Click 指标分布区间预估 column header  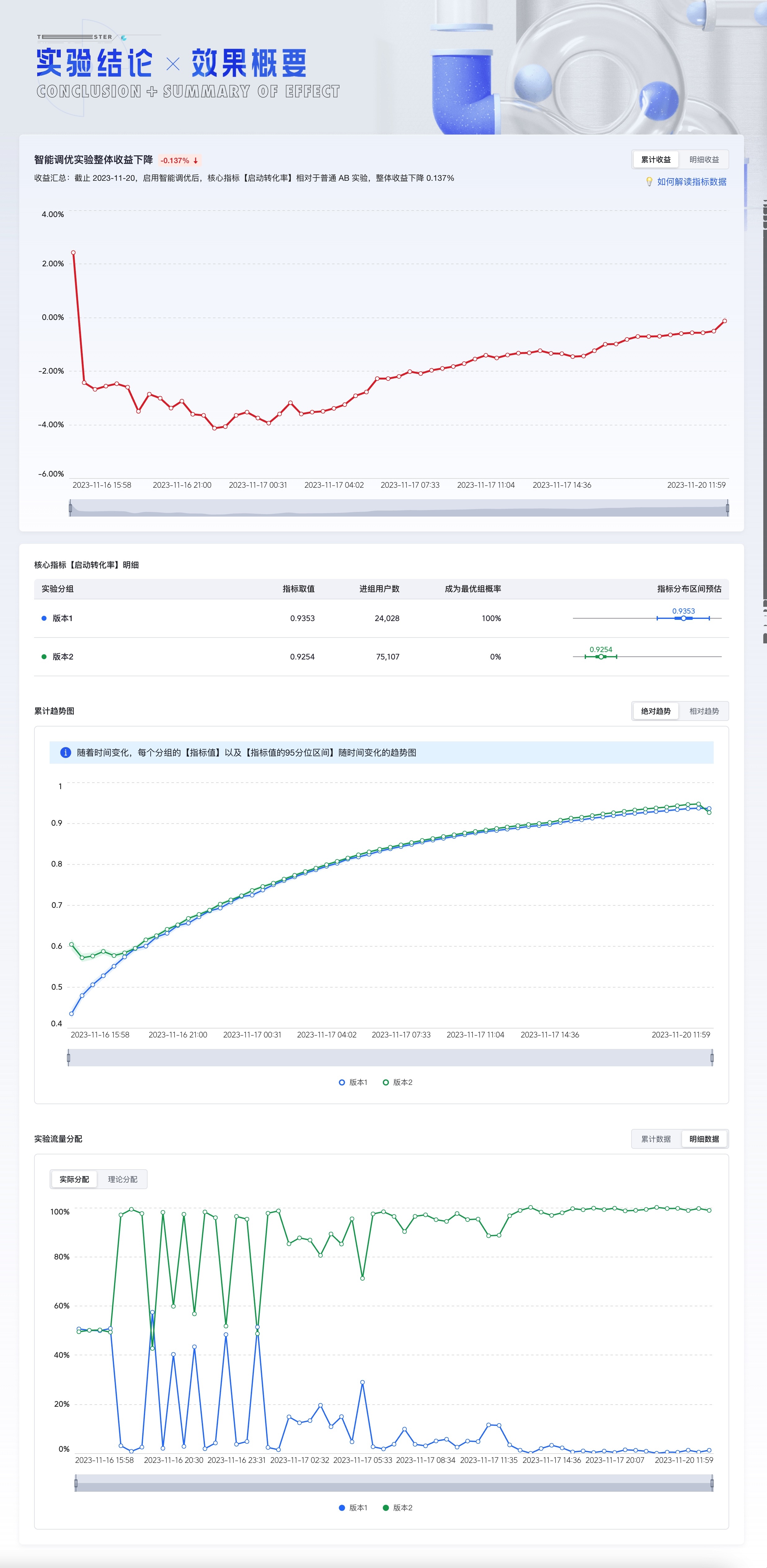(x=689, y=589)
